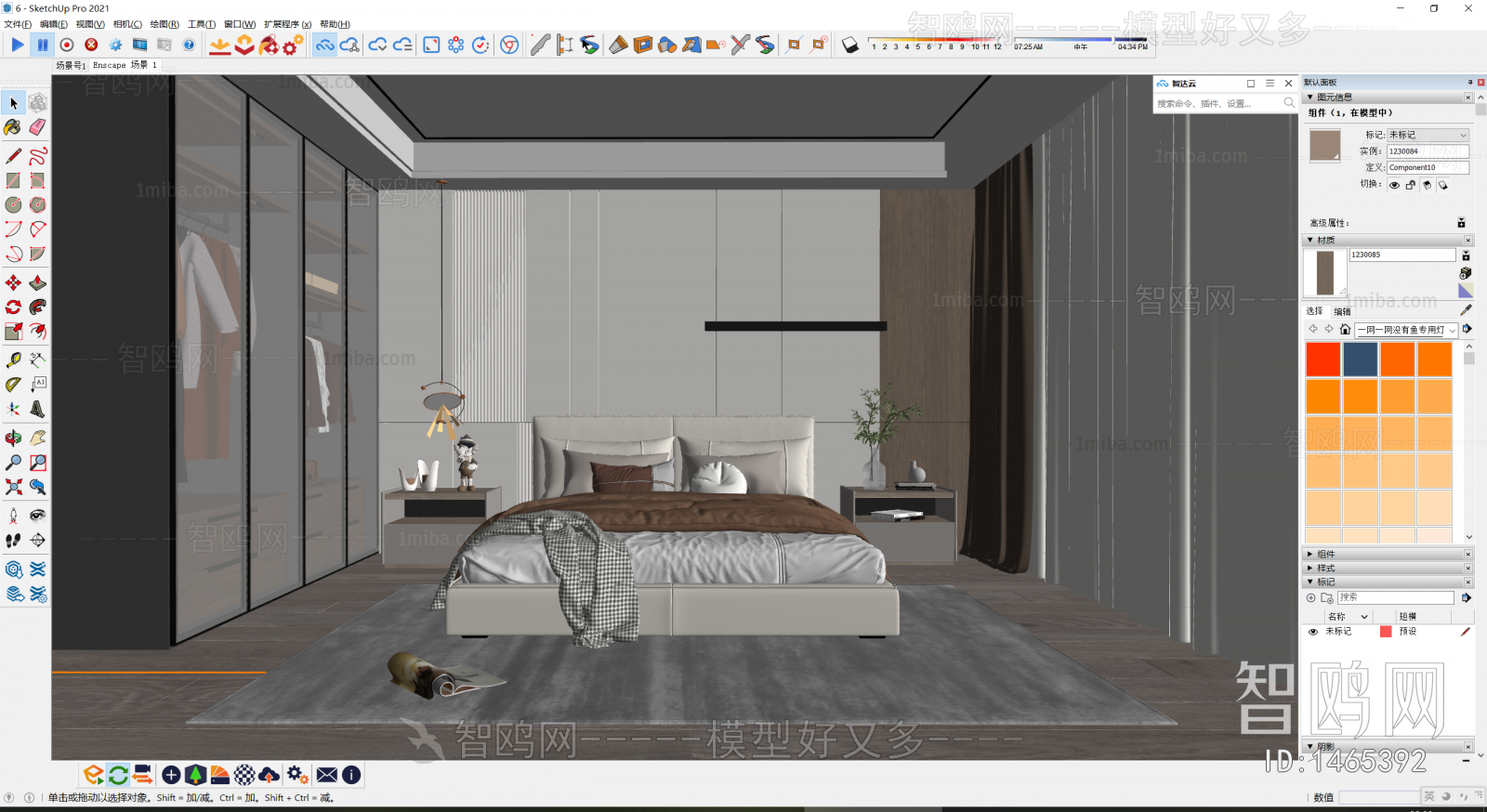1487x812 pixels.
Task: Click the Chrome-style browser icon in toolbar
Action: coord(509,45)
